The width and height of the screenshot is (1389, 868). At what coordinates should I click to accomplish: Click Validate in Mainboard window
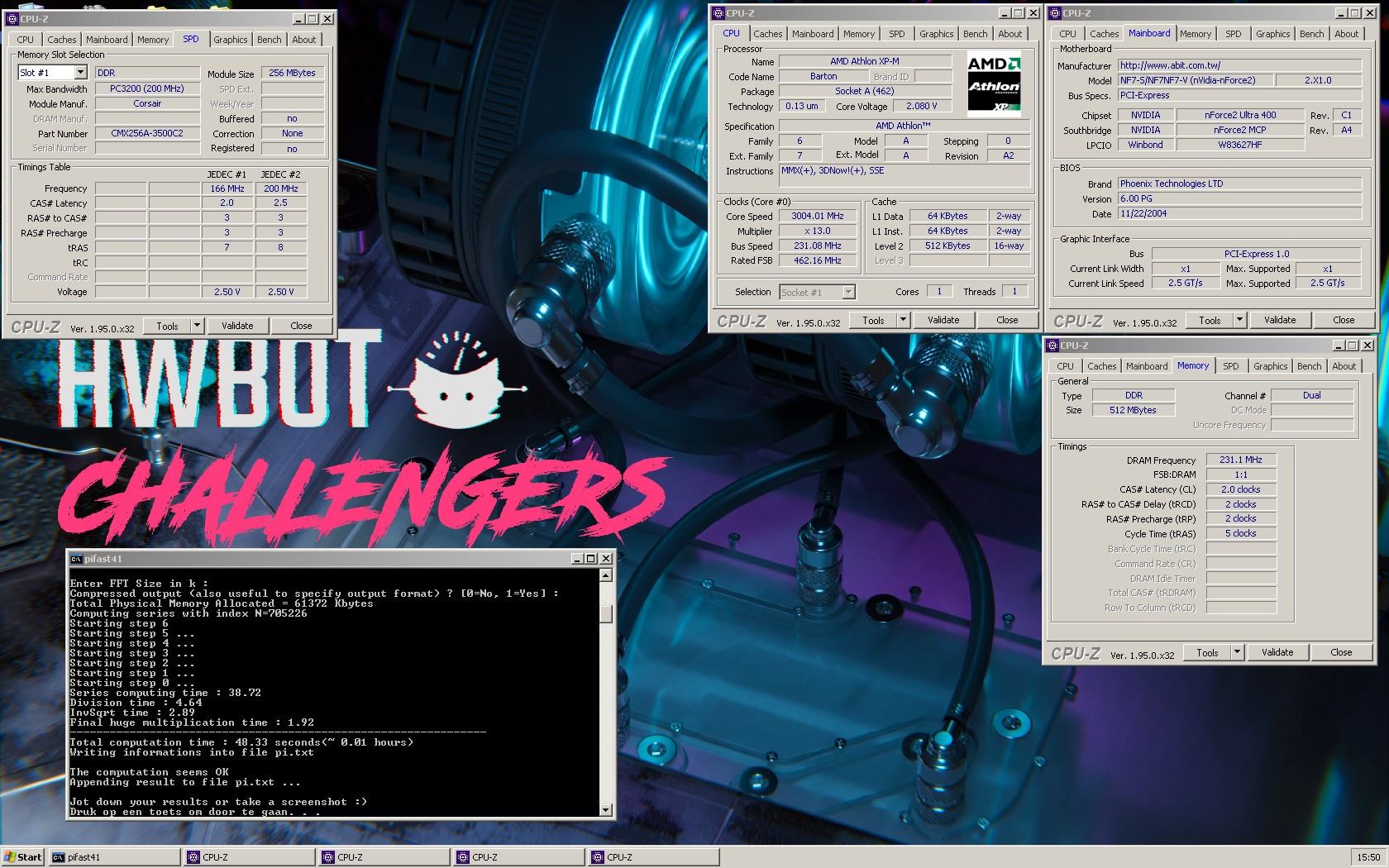coord(1279,320)
